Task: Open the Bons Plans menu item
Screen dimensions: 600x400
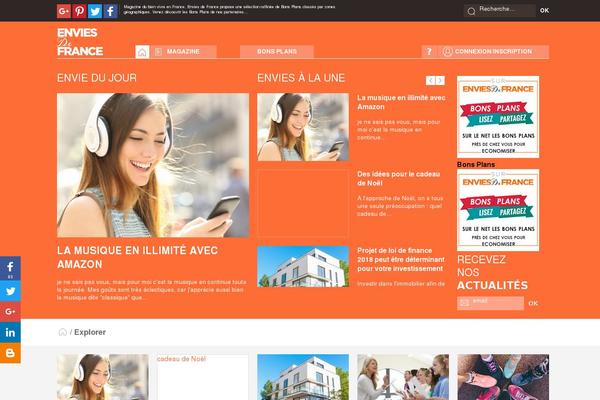Action: click(x=277, y=52)
